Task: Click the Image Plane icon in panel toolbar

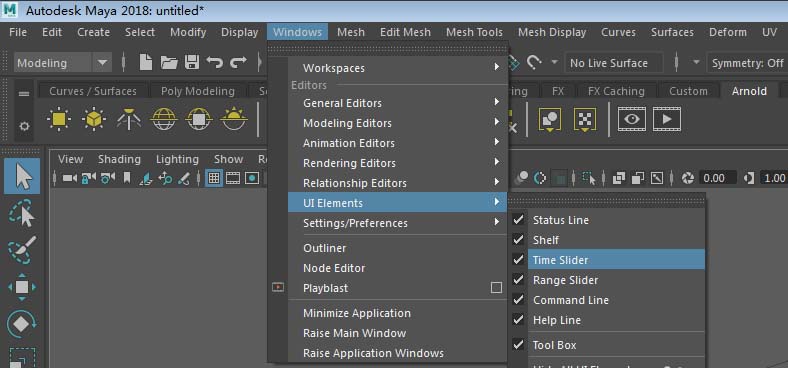Action: (x=146, y=178)
